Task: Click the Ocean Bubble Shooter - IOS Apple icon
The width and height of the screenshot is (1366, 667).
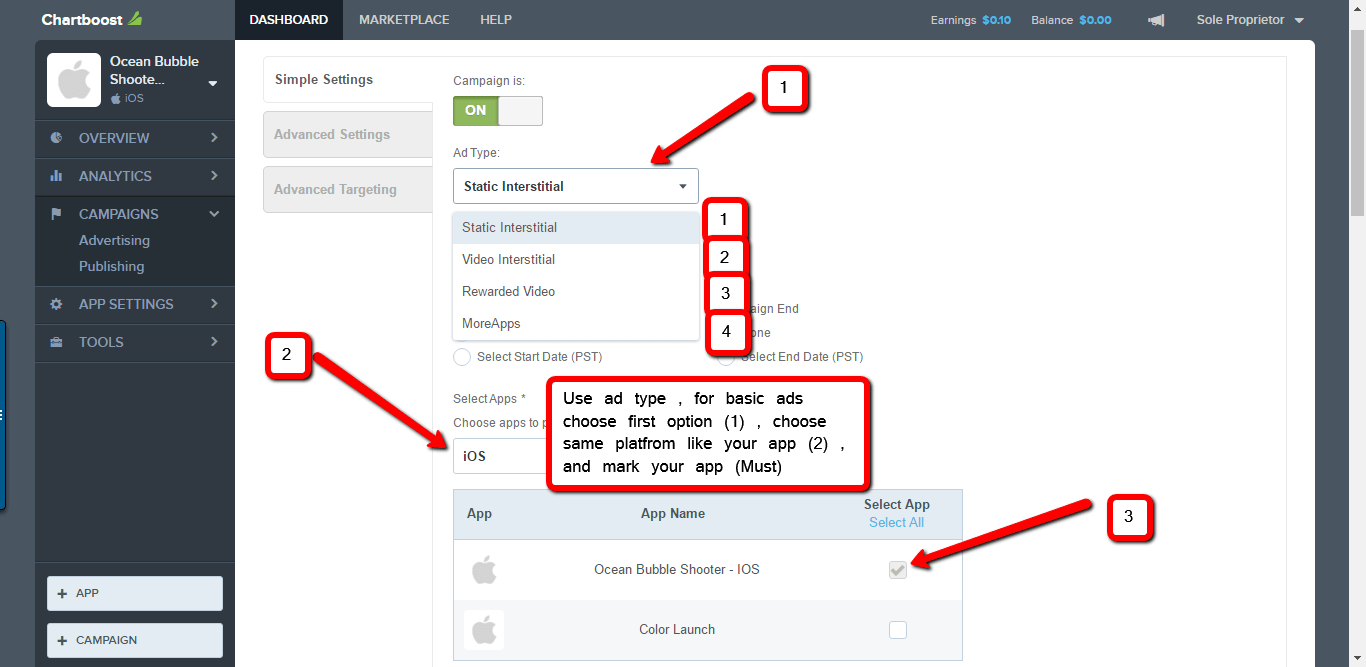Action: coord(484,570)
